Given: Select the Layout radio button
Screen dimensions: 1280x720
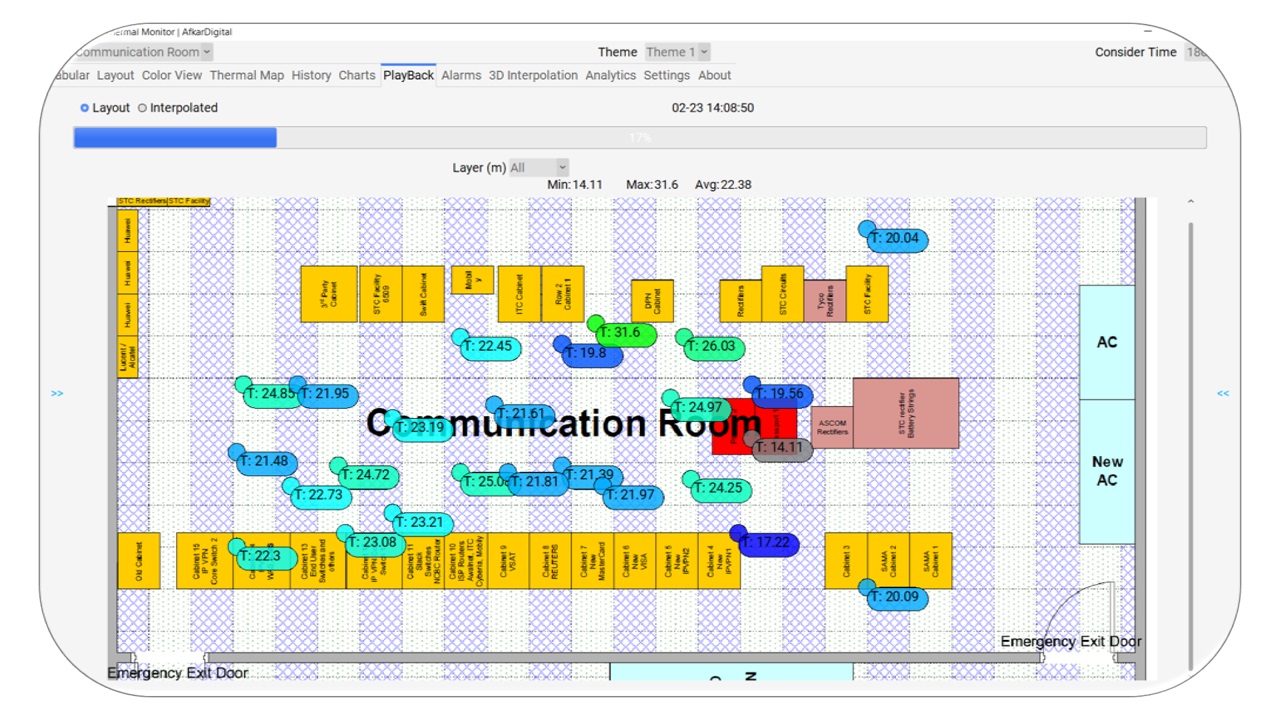Looking at the screenshot, I should click(85, 108).
